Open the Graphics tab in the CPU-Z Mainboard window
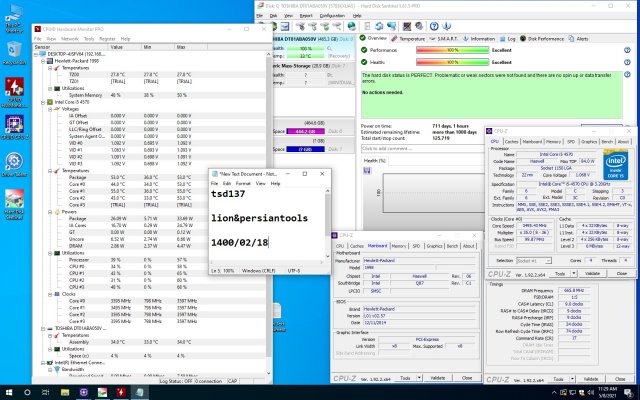 432,245
